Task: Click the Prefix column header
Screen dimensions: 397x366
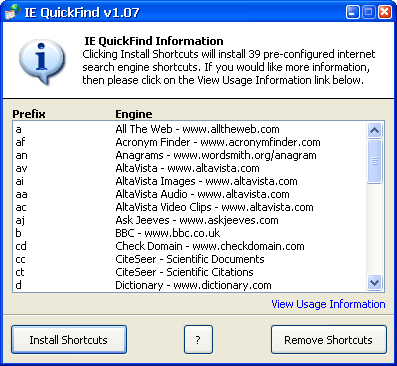Action: click(29, 114)
